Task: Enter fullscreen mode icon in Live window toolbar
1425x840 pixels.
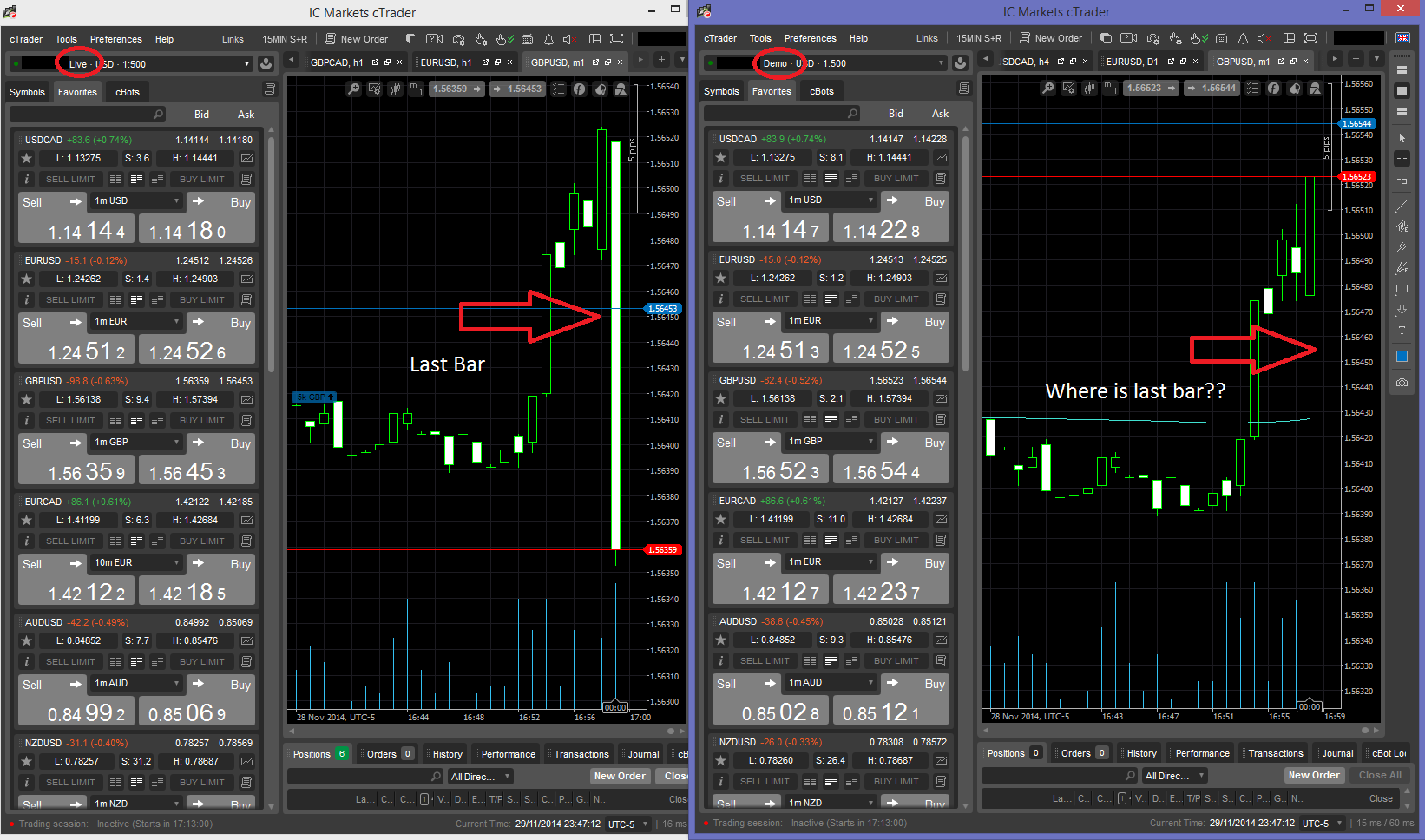Action: pos(617,39)
